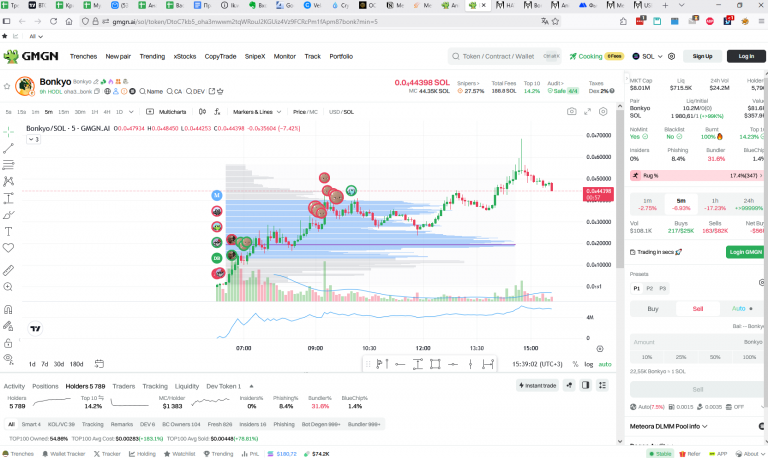Image resolution: width=768 pixels, height=458 pixels.
Task: Click the Log In button
Action: point(746,56)
